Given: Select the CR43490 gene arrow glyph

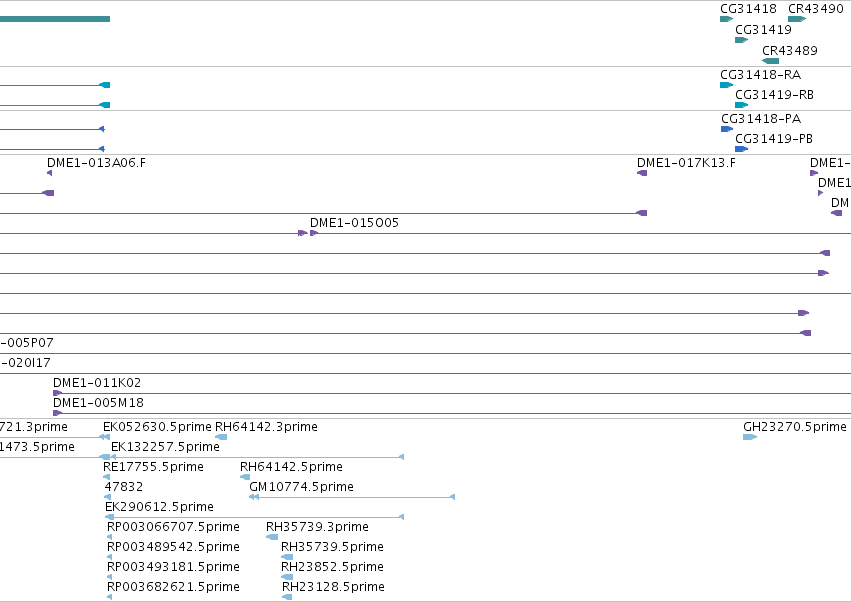Looking at the screenshot, I should [797, 19].
